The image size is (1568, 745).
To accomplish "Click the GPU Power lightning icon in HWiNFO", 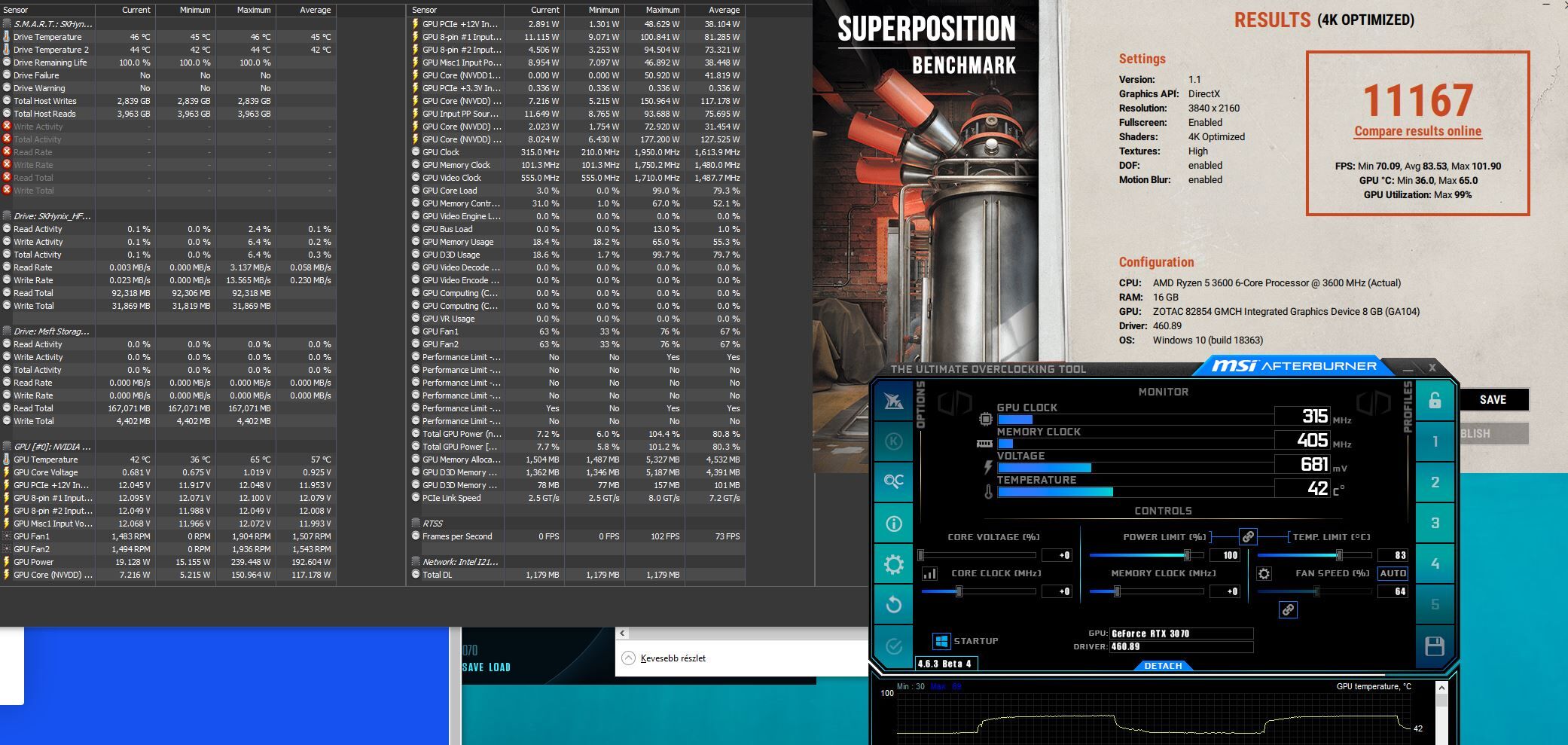I will click(7, 562).
